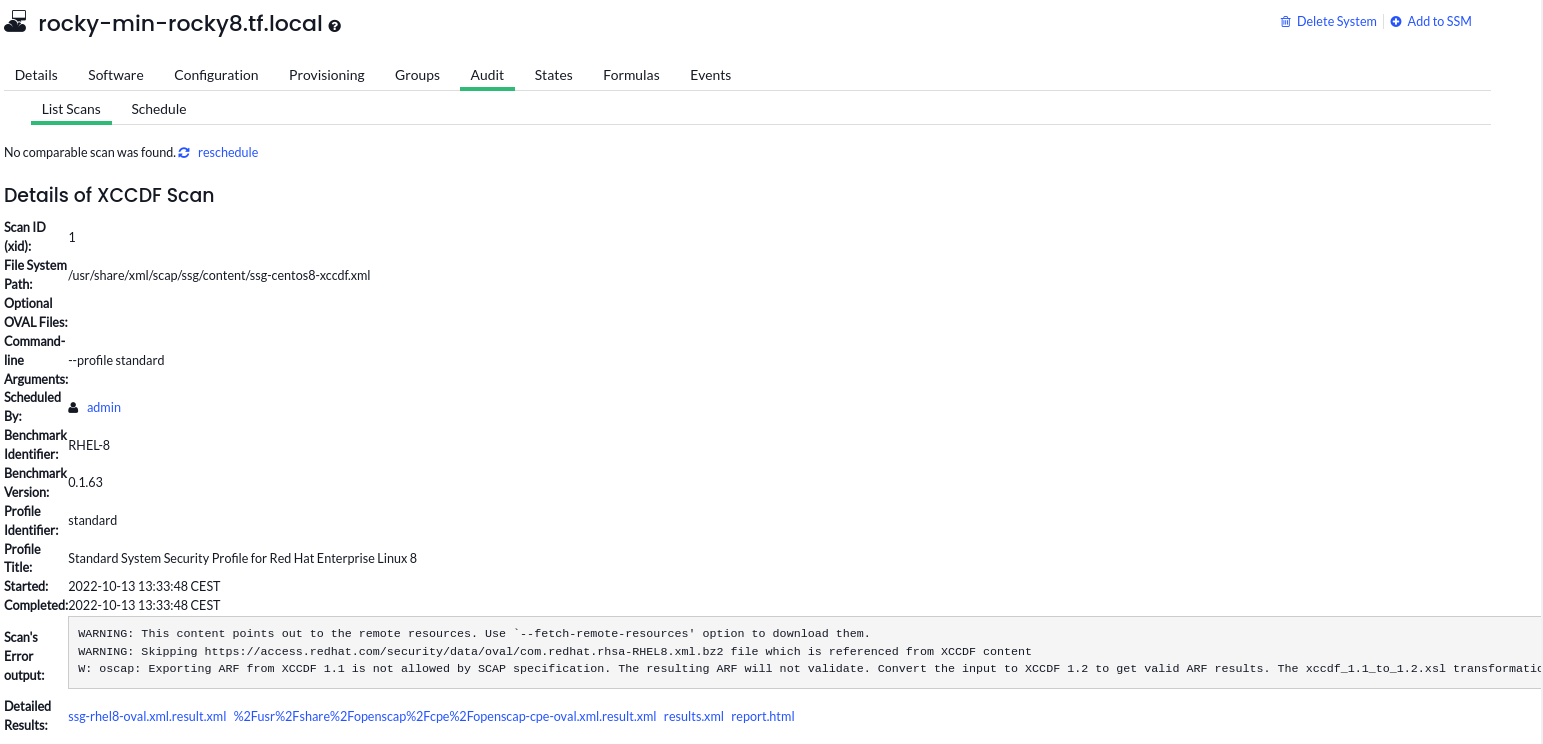Click the user icon beside admin
This screenshot has height=744, width=1543.
tap(73, 408)
